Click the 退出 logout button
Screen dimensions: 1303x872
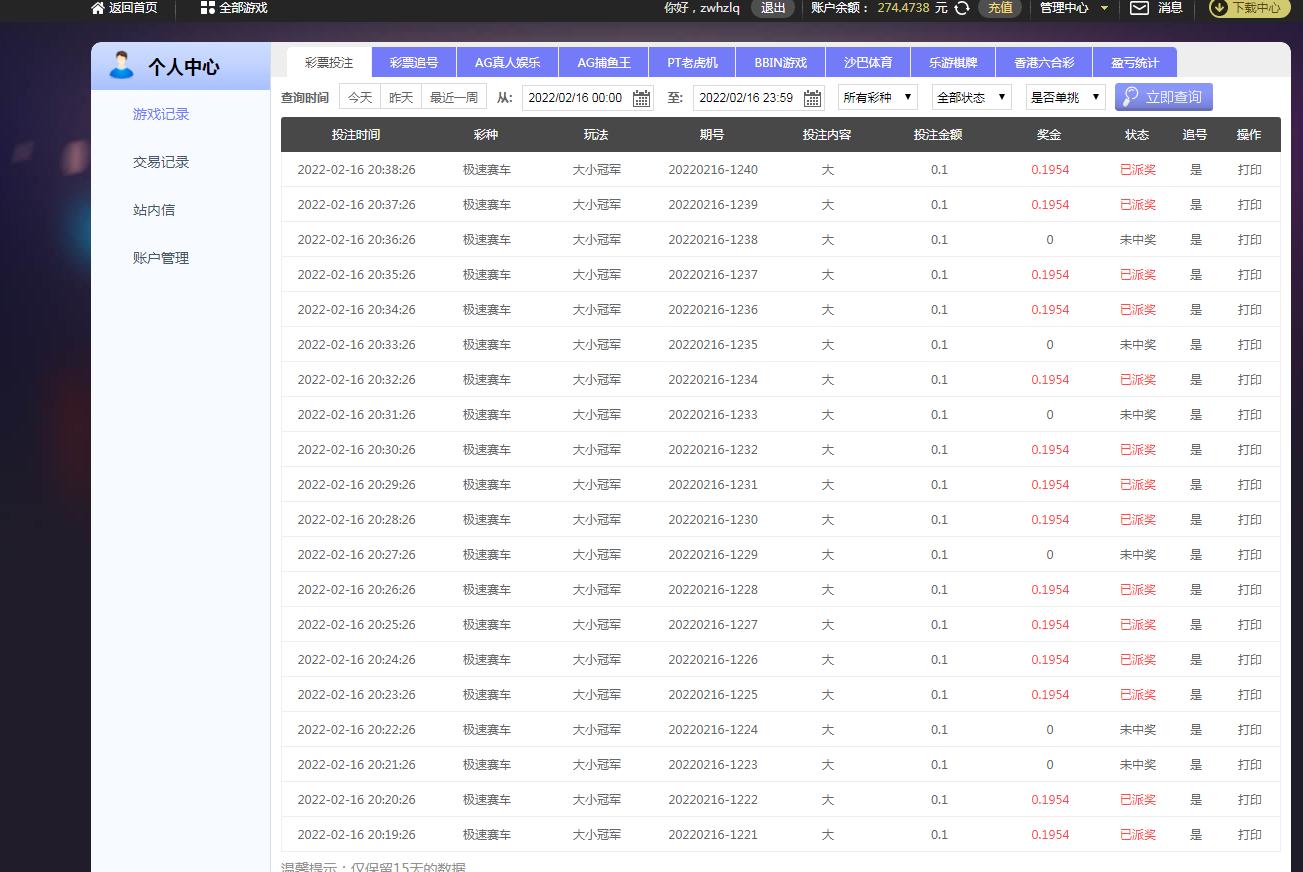773,8
